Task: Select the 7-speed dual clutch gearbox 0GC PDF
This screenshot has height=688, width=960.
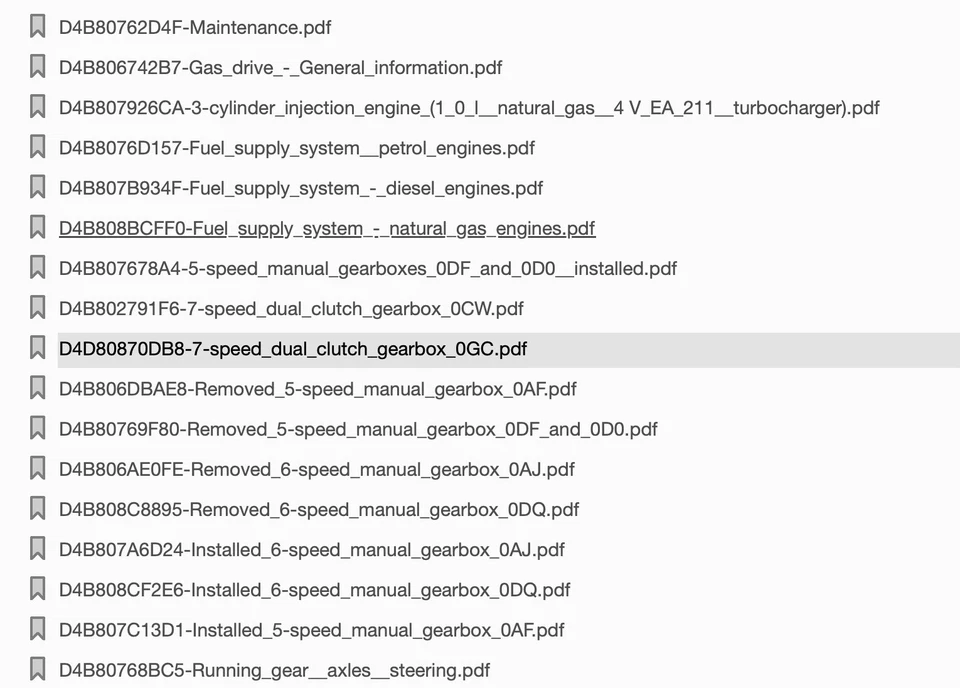Action: tap(293, 350)
